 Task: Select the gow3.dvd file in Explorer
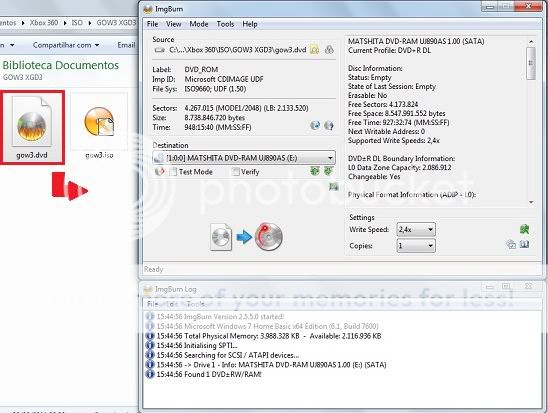tap(32, 128)
